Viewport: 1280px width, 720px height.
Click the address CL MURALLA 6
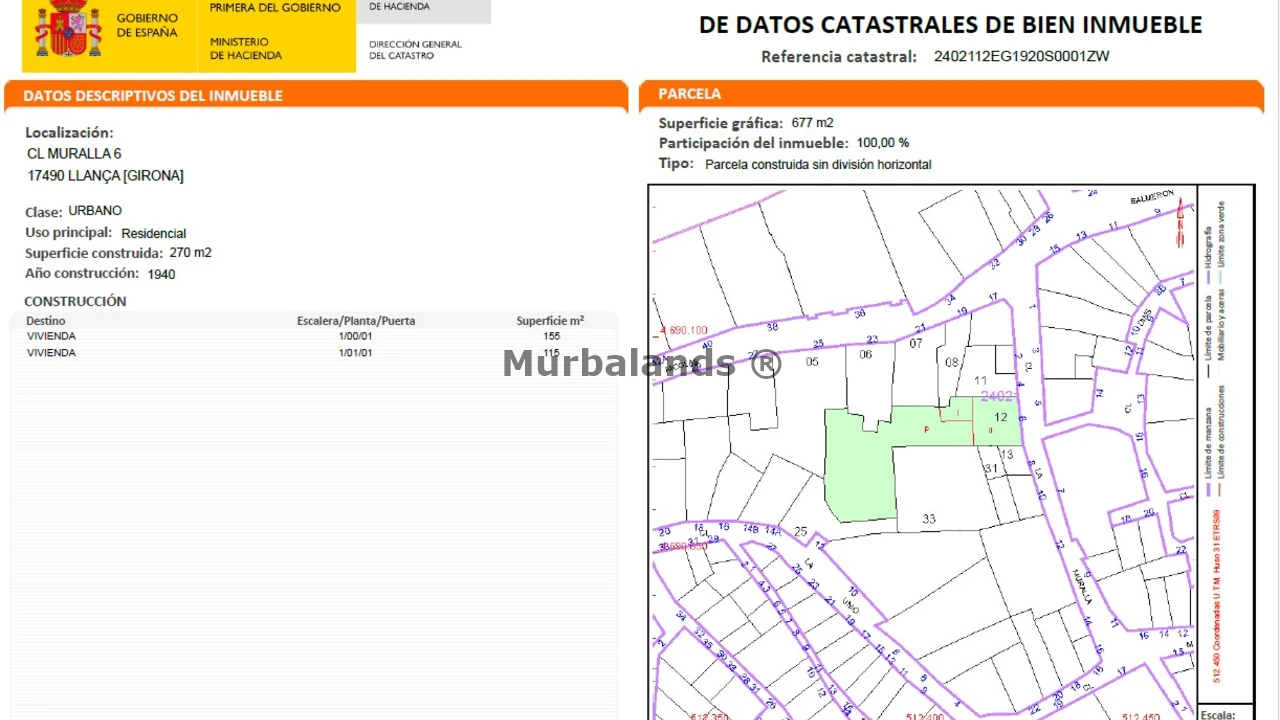(74, 154)
